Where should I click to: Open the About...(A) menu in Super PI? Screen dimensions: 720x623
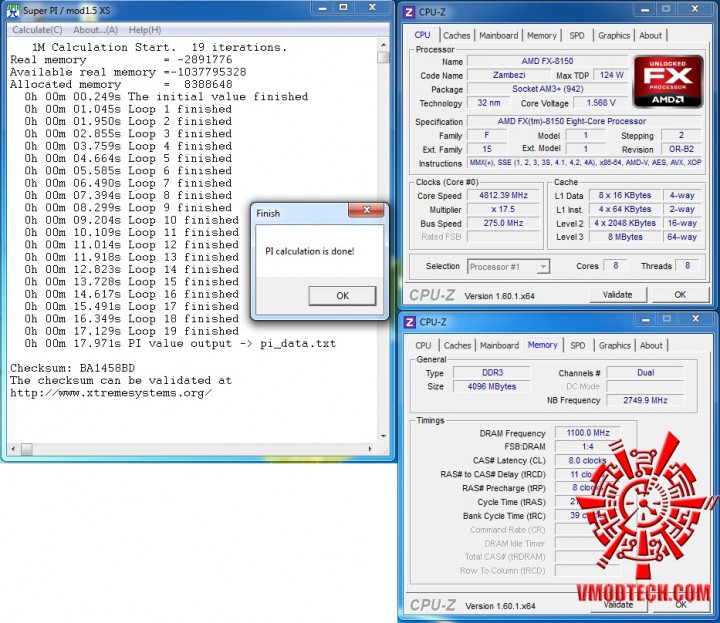point(96,30)
